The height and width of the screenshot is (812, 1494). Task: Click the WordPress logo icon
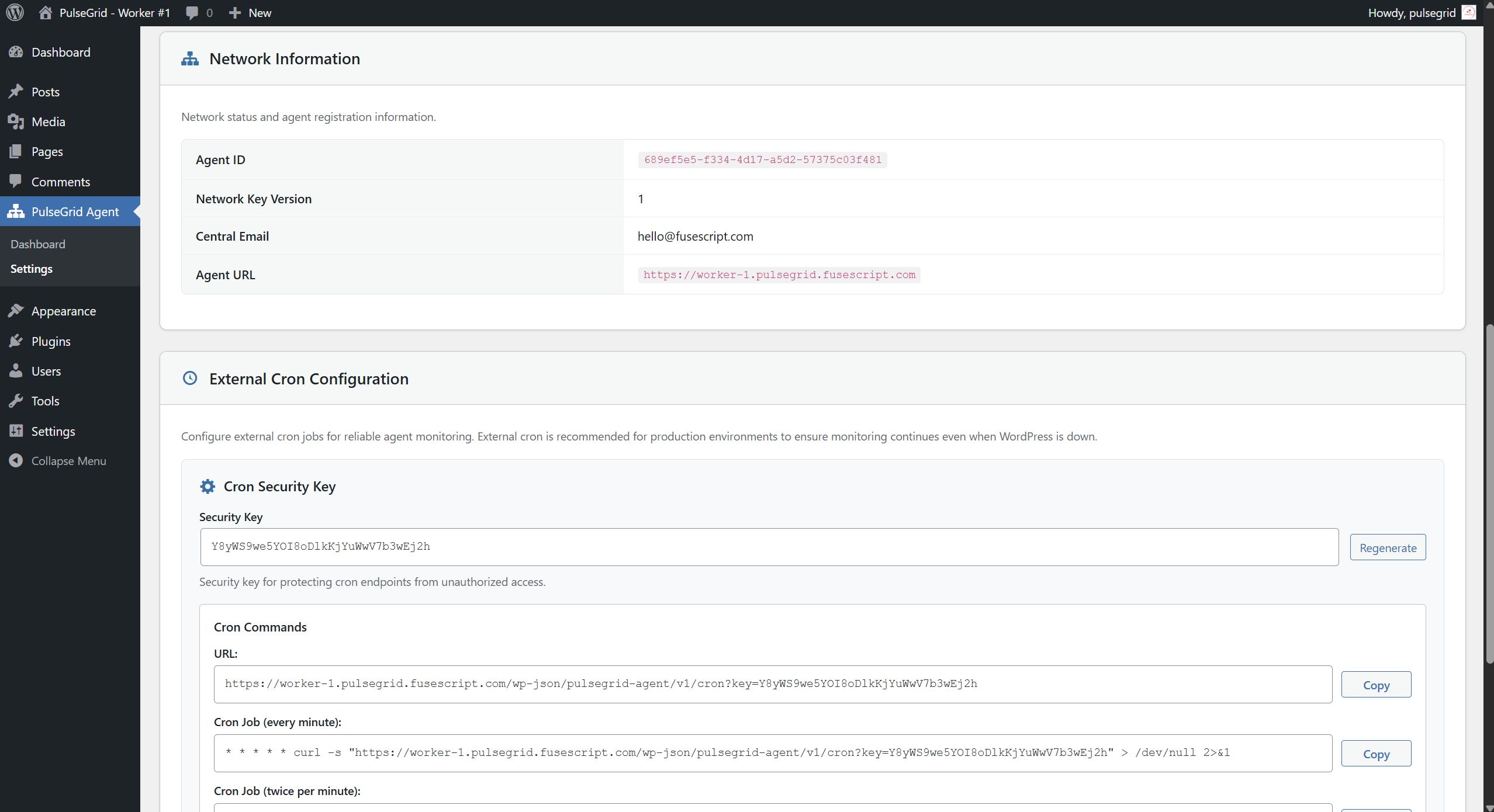(x=15, y=12)
